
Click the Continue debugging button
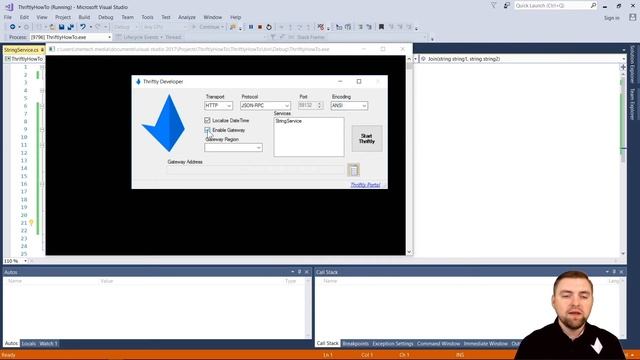click(208, 27)
